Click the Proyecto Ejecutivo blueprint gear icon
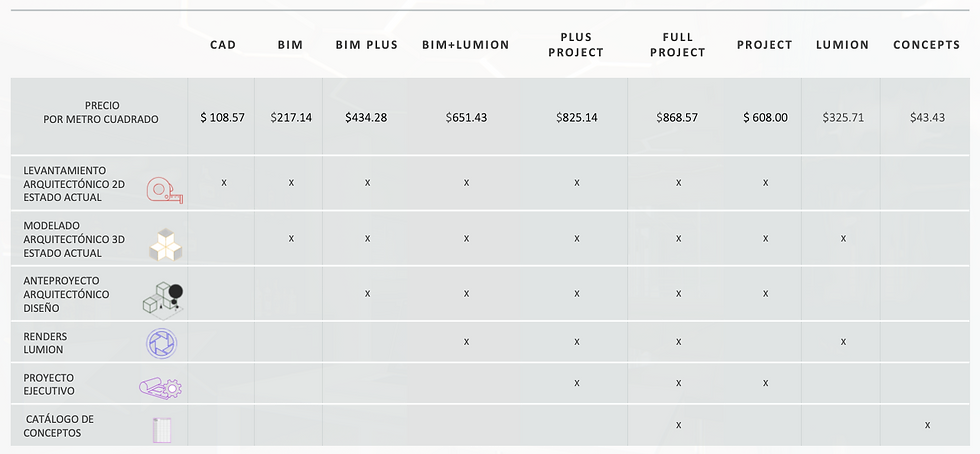 [x=161, y=388]
